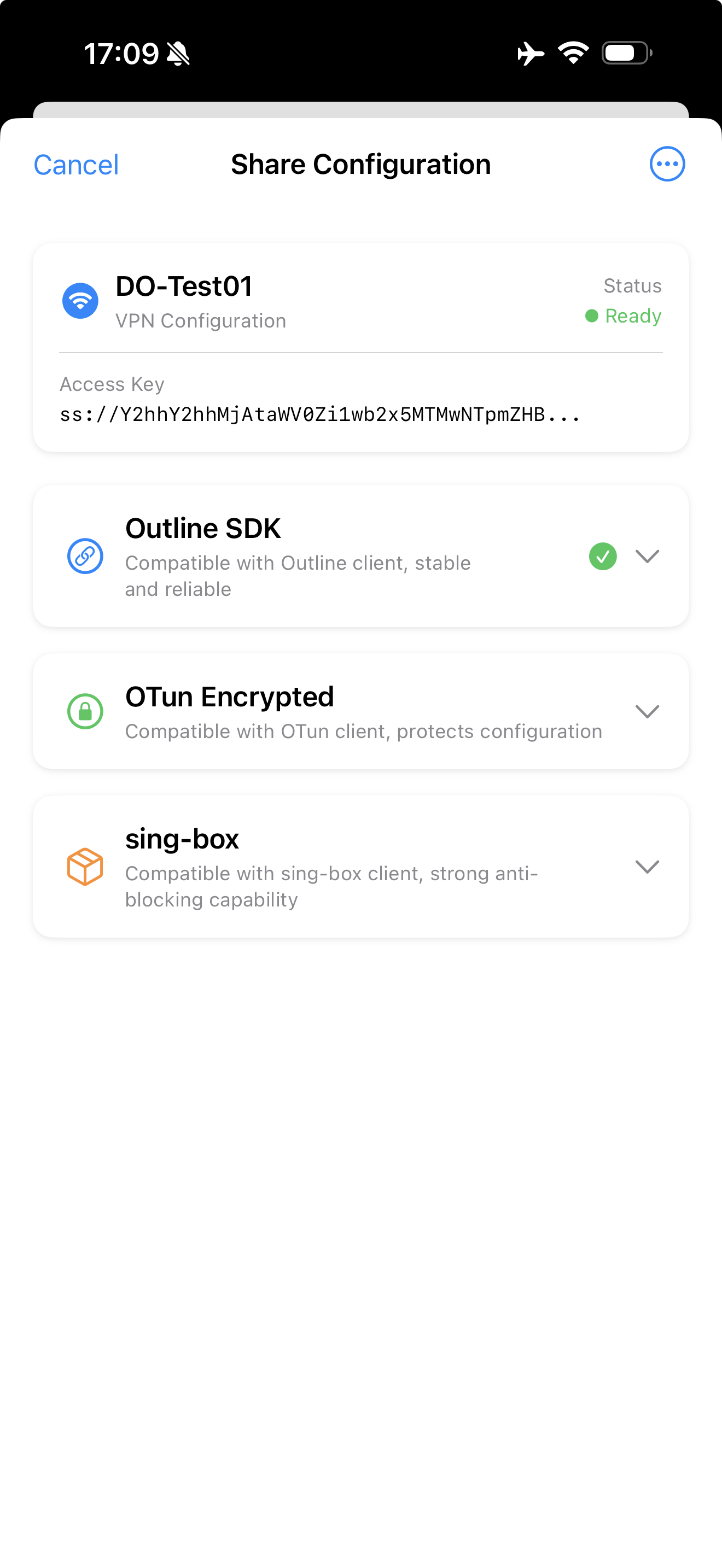
Task: Tap the airplane mode status icon
Action: (x=530, y=54)
